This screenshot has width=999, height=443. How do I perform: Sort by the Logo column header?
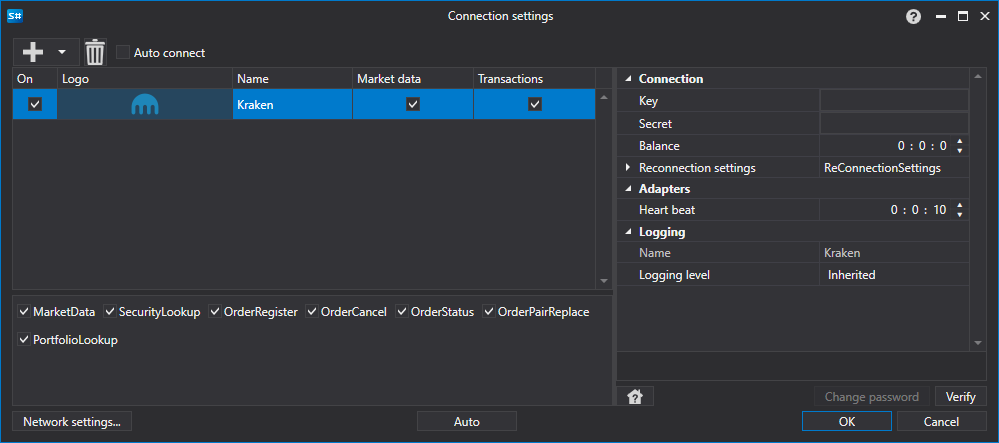tap(145, 79)
